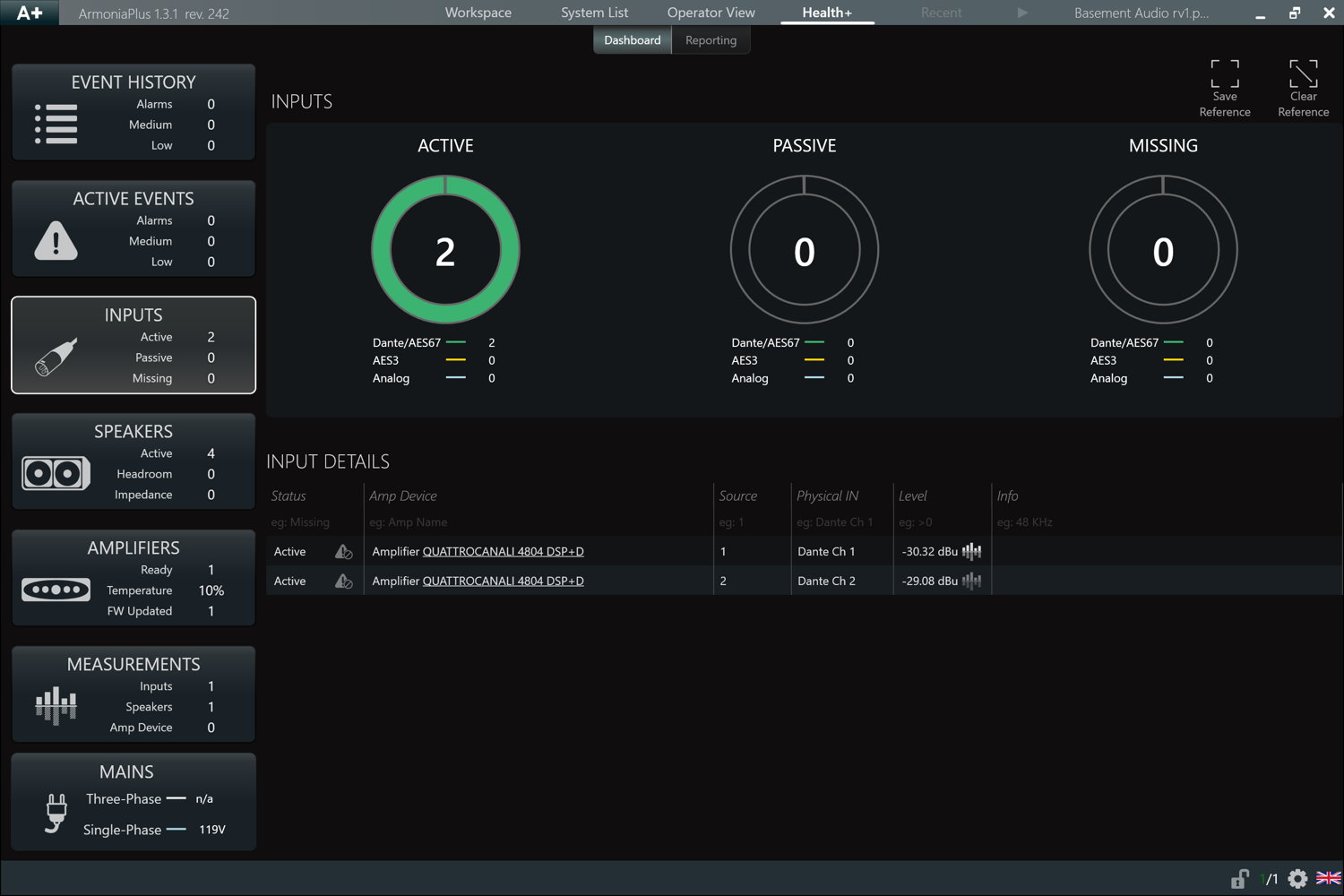Click blue Analog swatch under Active
This screenshot has width=1344, height=896.
pyautogui.click(x=456, y=378)
